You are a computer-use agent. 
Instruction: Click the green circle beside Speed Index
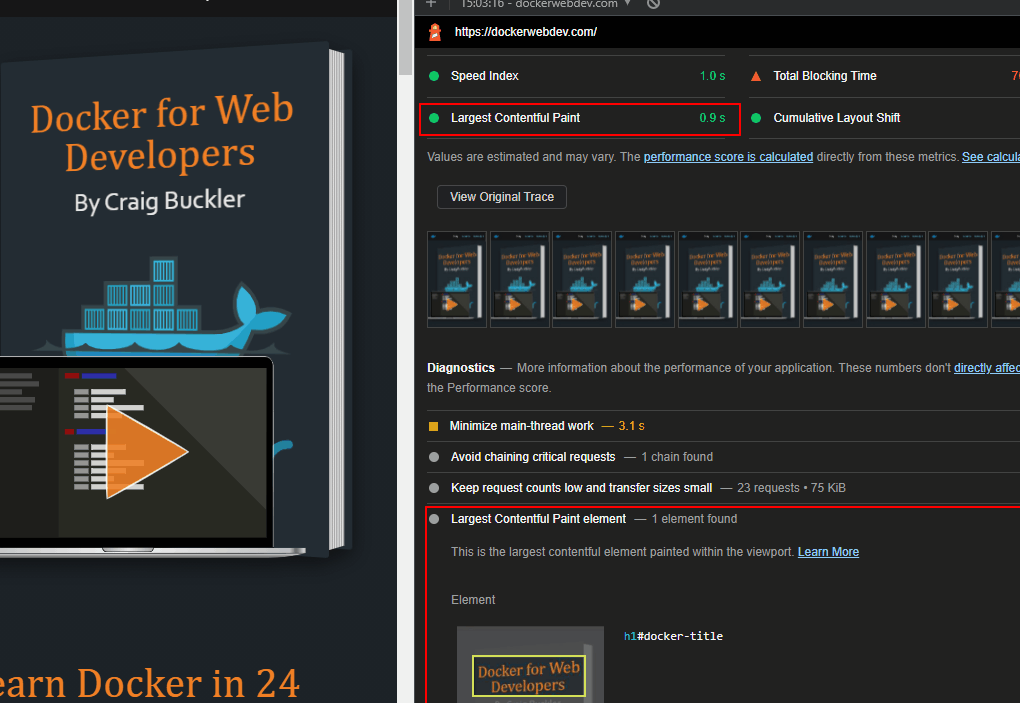coord(434,76)
